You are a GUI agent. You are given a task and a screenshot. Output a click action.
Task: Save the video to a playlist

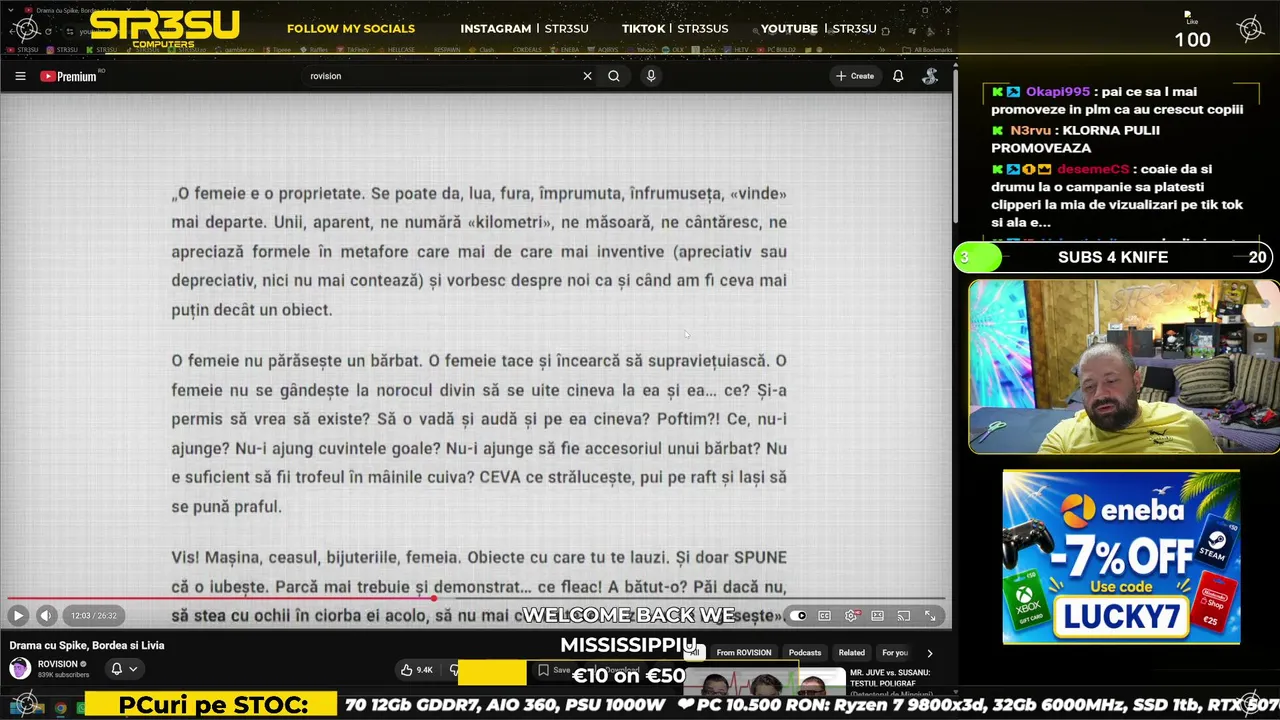pos(555,670)
